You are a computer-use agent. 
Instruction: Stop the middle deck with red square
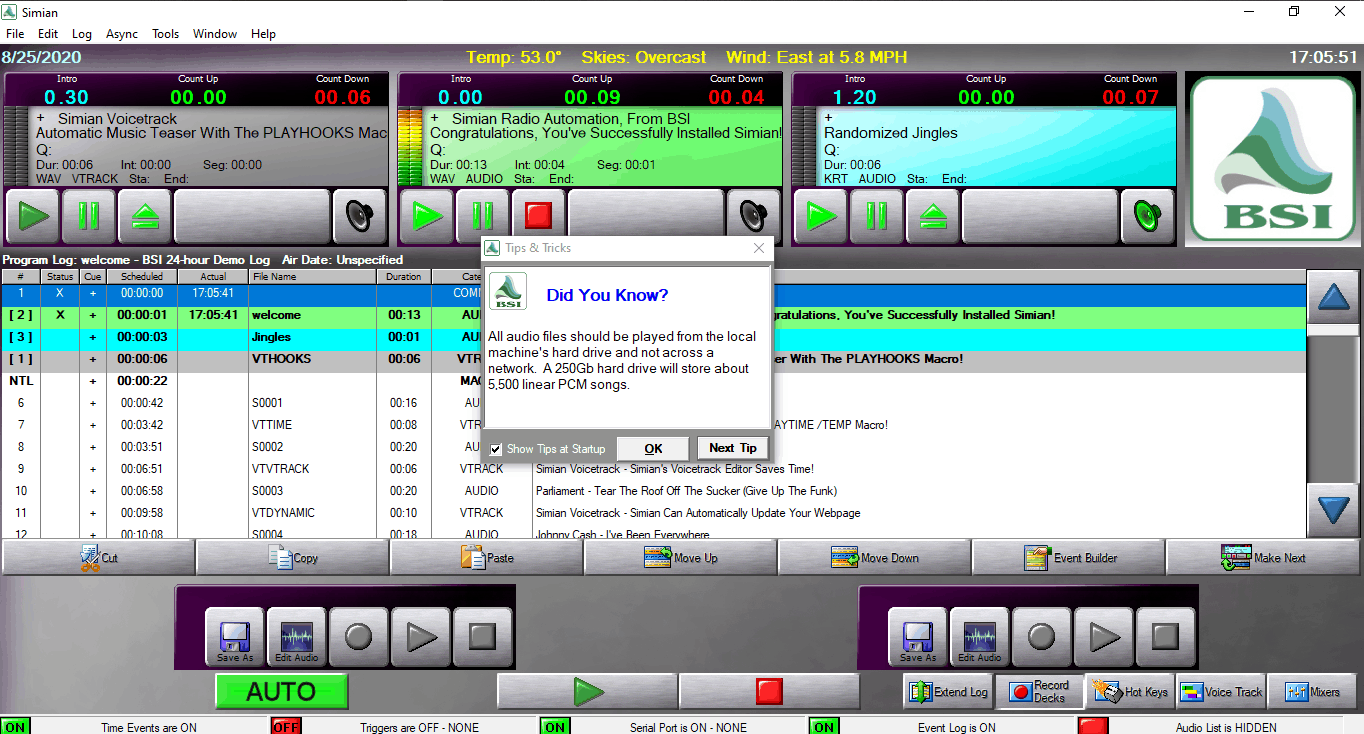point(539,216)
